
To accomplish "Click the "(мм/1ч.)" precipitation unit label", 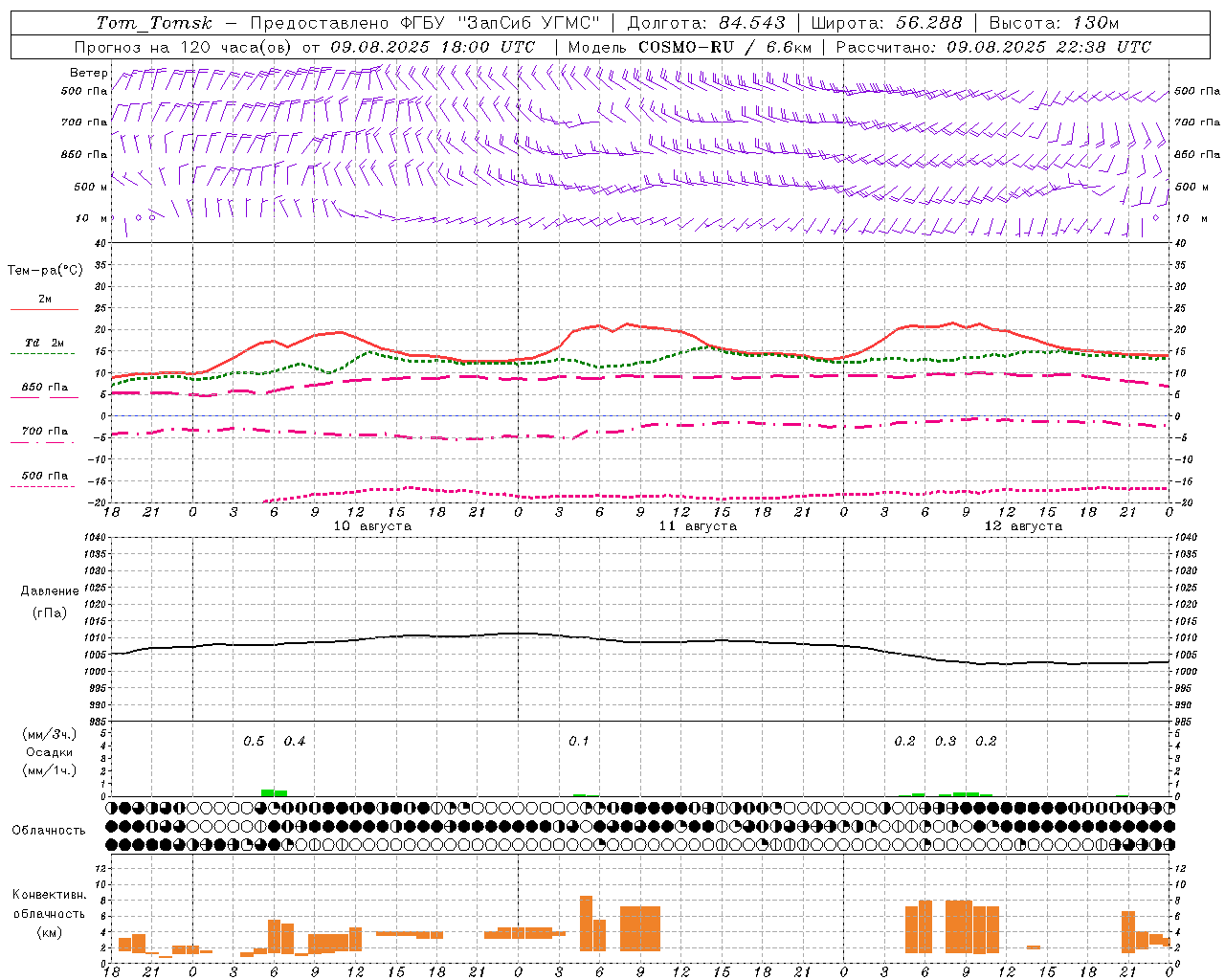I will coord(50,769).
